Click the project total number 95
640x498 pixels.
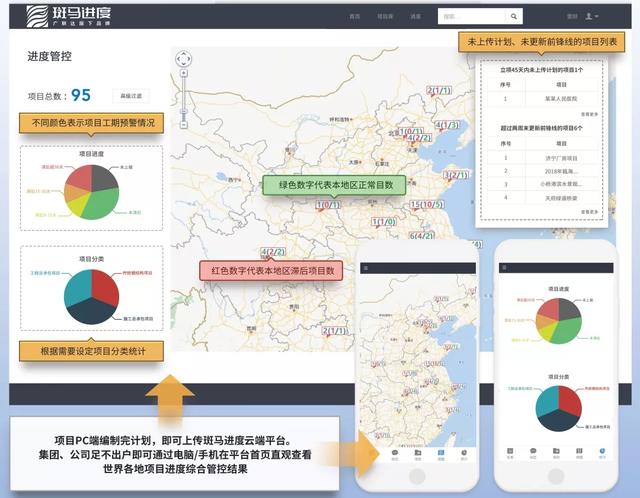tap(81, 95)
